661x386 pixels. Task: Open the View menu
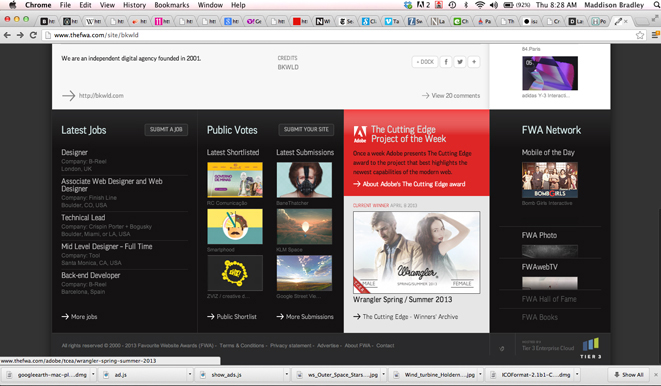click(107, 5)
